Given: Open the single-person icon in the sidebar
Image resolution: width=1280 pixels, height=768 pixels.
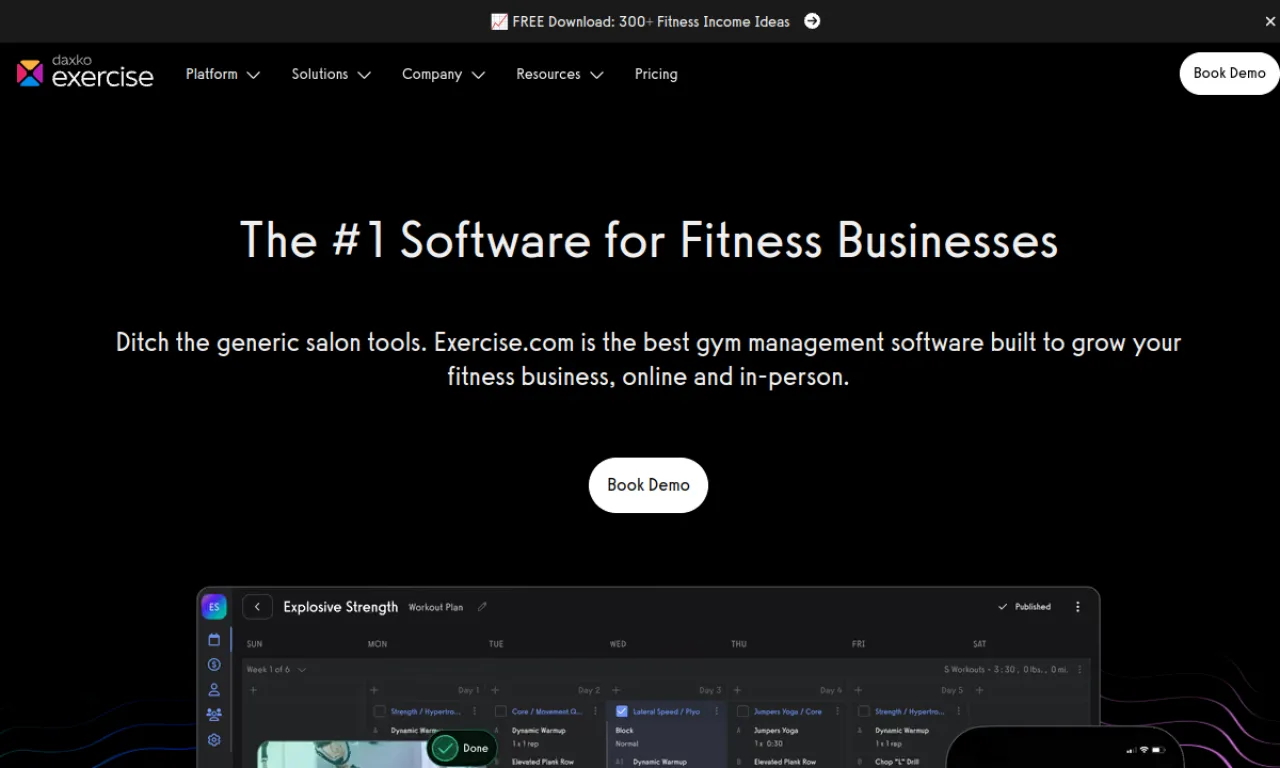Looking at the screenshot, I should point(214,690).
